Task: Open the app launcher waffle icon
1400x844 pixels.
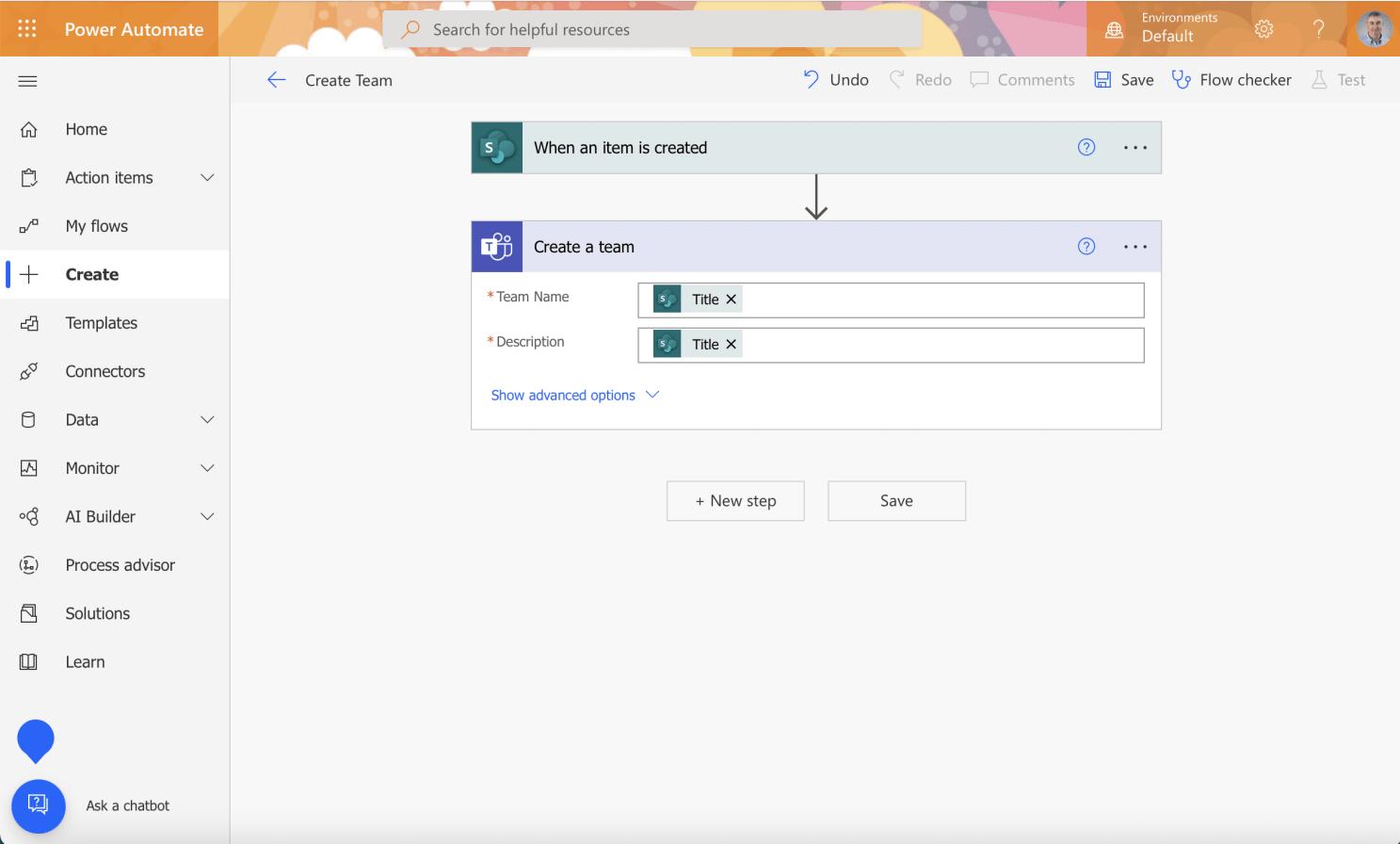Action: tap(27, 29)
